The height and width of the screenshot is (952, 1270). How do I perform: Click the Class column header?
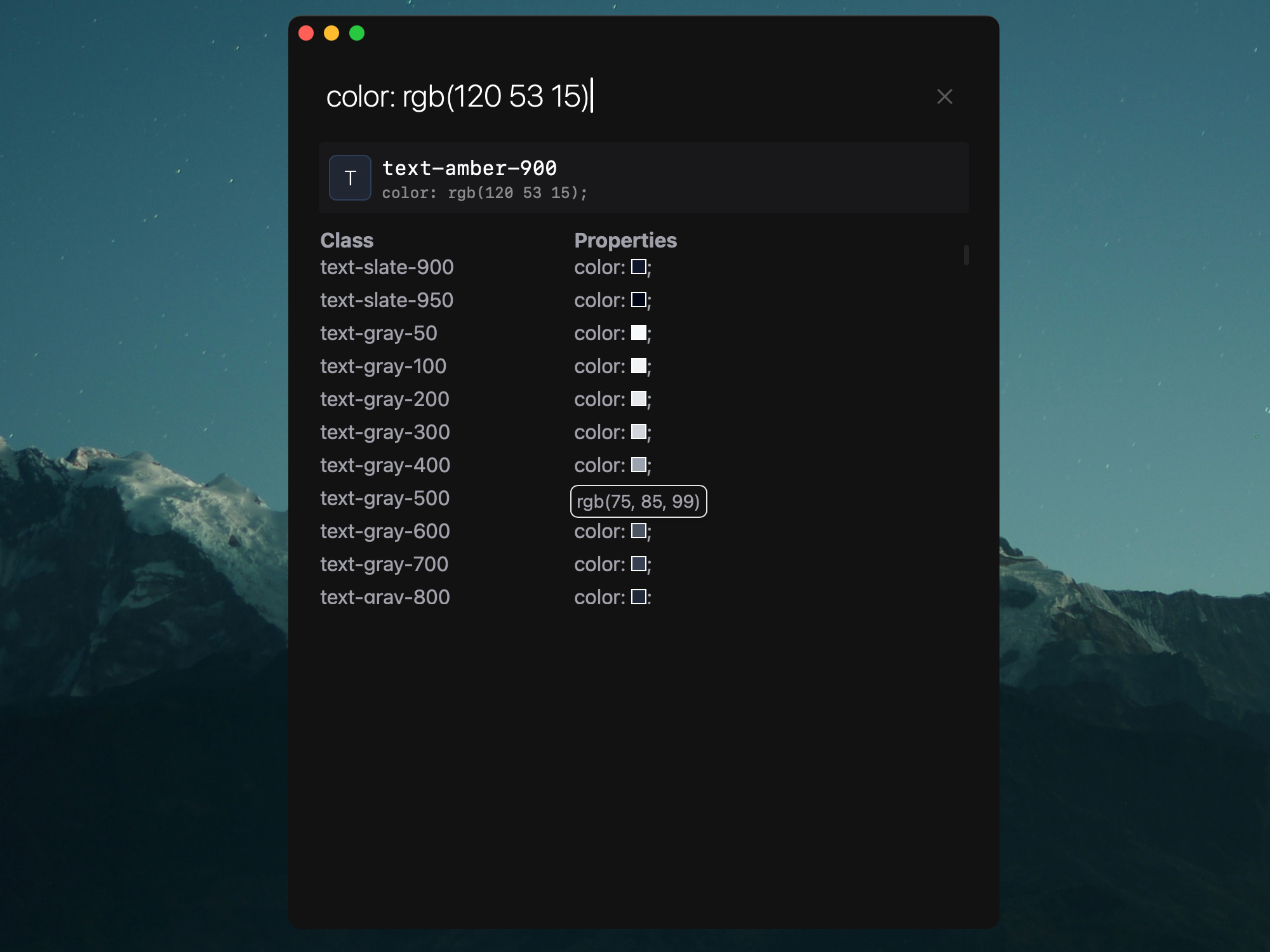point(347,241)
